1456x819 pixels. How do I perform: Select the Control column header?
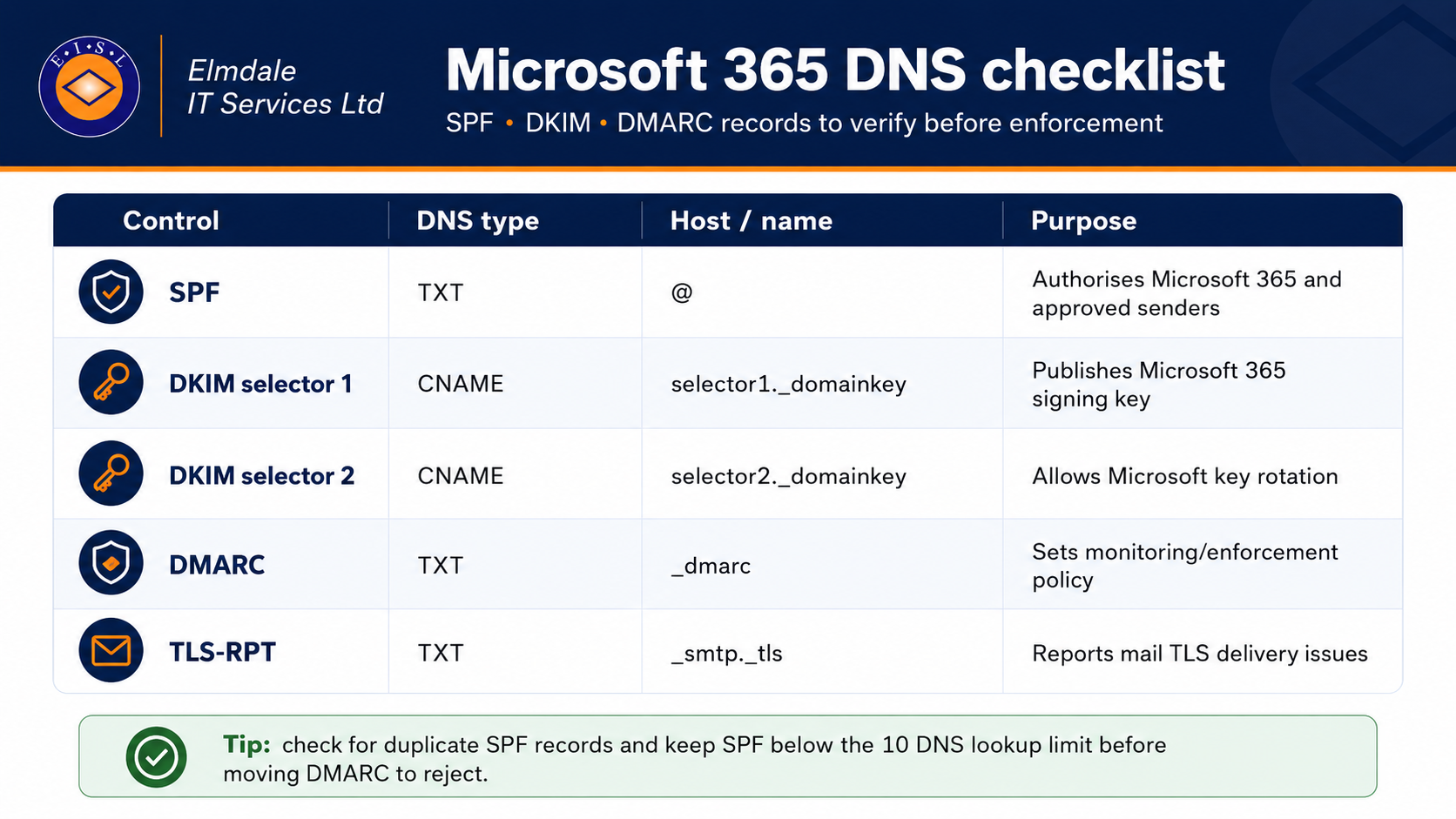pyautogui.click(x=171, y=221)
